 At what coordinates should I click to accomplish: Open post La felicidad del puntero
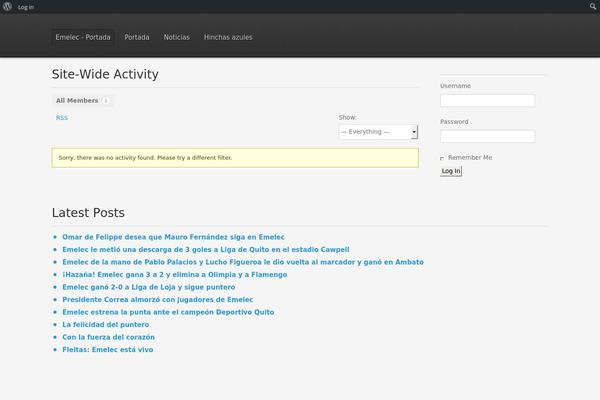[106, 325]
